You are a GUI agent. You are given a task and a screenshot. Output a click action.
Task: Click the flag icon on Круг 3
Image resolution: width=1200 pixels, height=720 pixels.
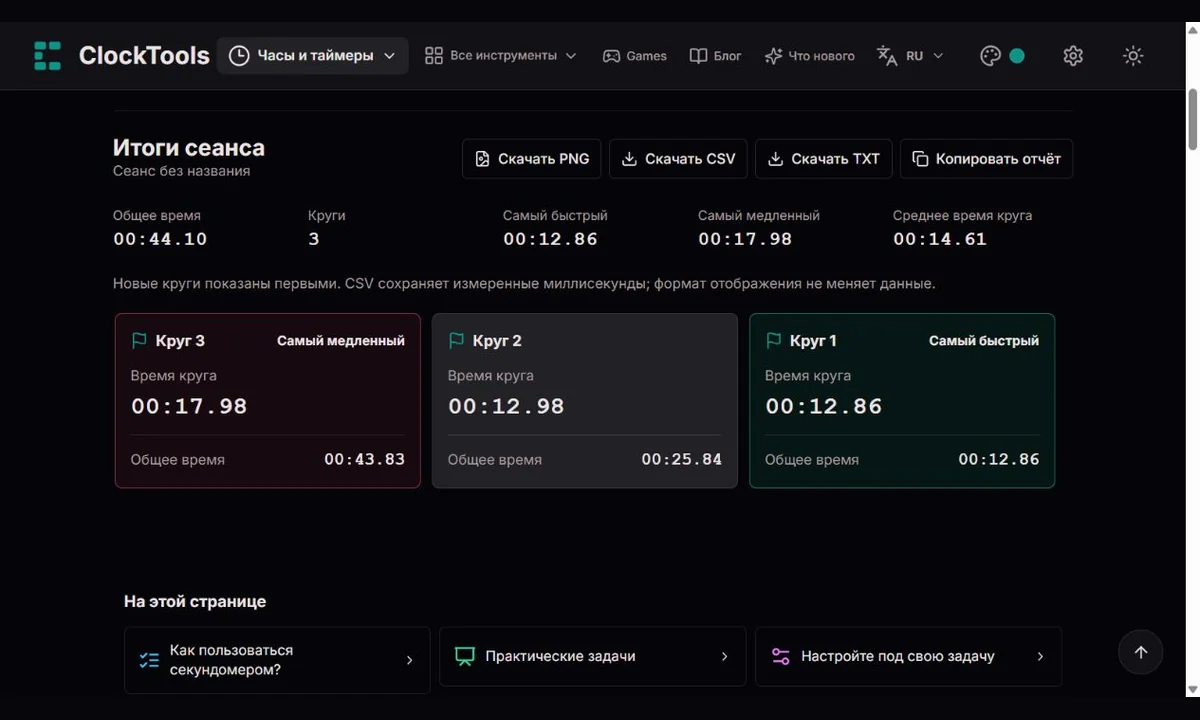point(139,341)
